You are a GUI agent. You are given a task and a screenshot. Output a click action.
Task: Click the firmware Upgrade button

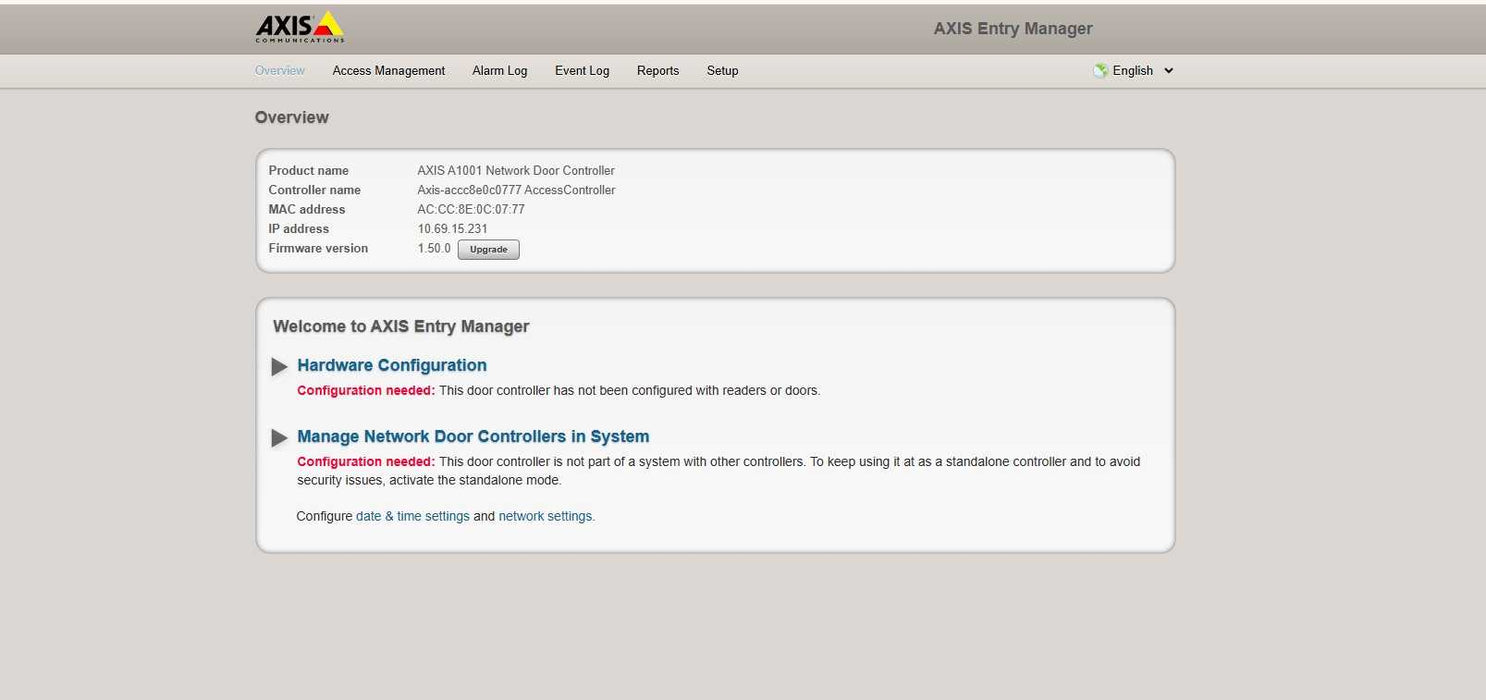[x=489, y=249]
